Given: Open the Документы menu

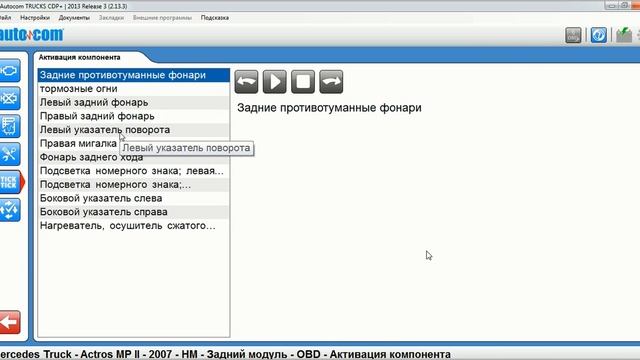Looking at the screenshot, I should [x=74, y=18].
